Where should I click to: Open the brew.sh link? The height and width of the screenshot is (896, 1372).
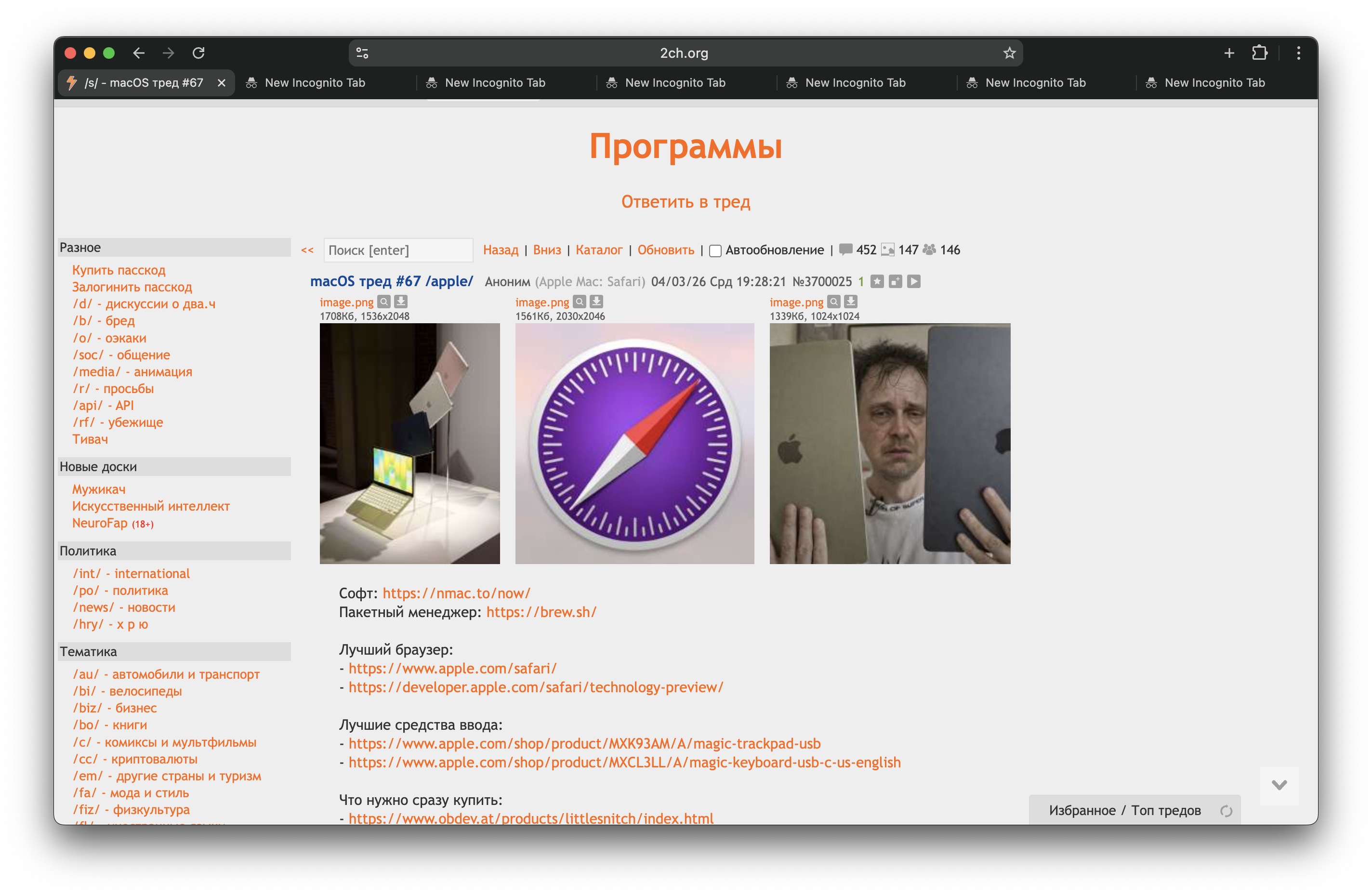point(541,612)
